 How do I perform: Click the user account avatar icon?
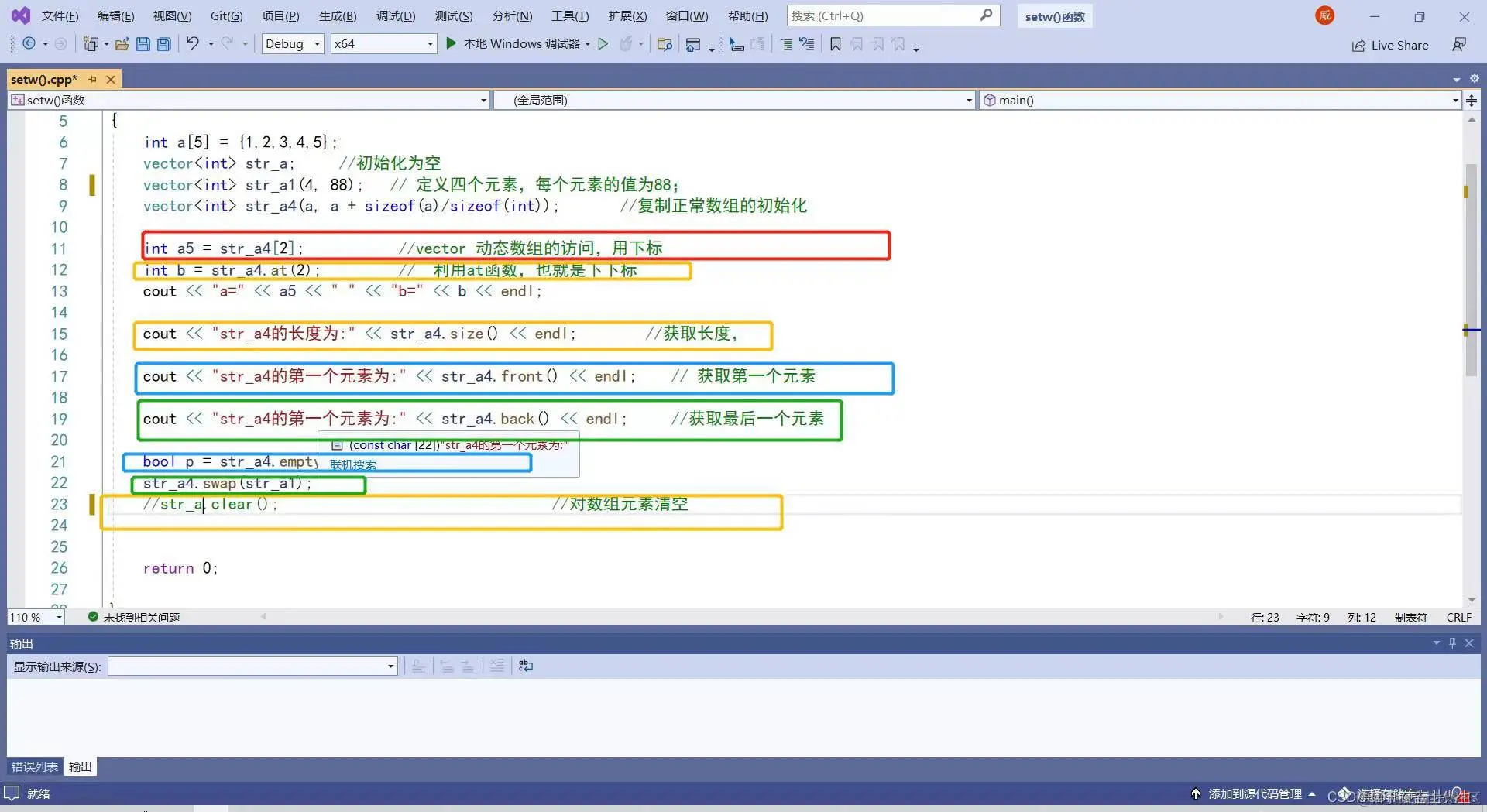point(1324,15)
